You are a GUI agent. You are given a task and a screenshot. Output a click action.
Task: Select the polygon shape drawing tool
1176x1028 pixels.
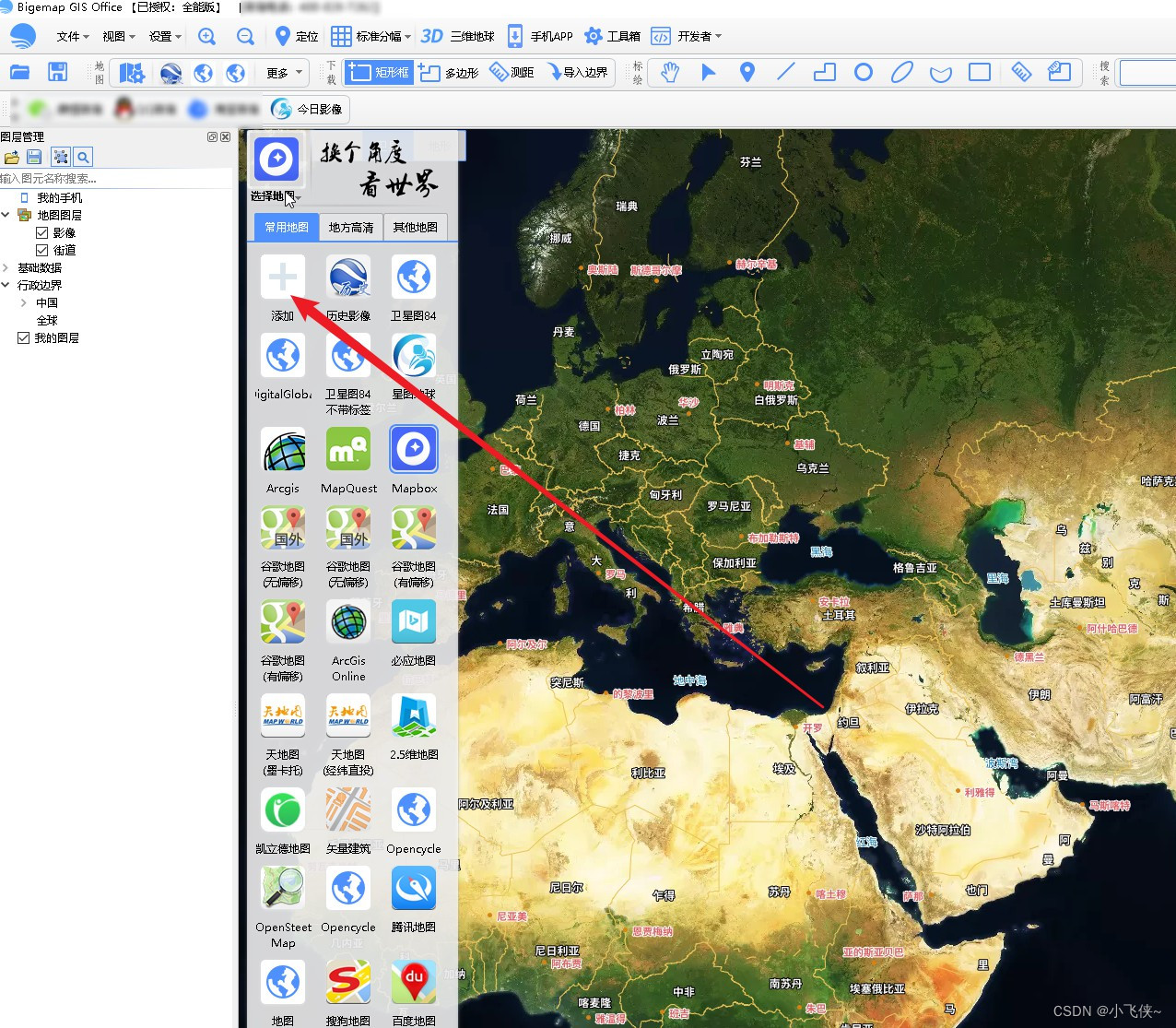point(825,72)
